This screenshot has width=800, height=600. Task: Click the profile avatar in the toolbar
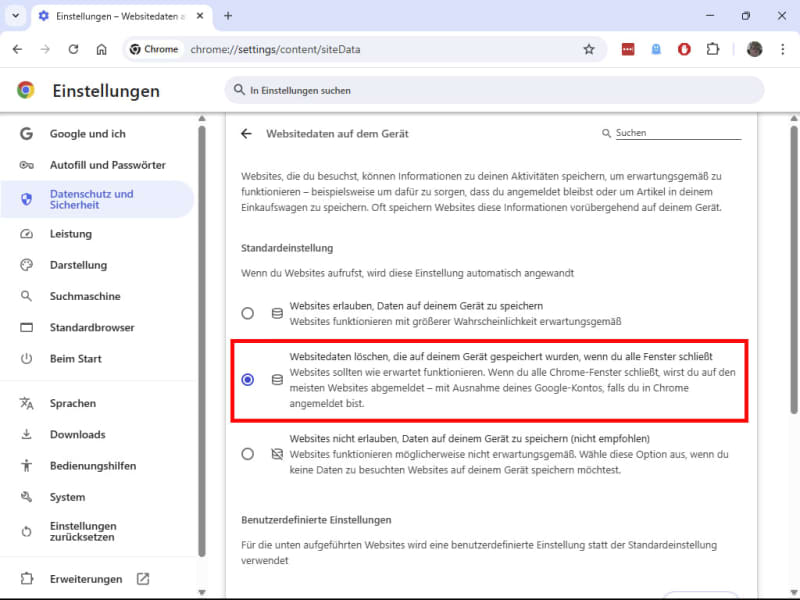[x=754, y=49]
